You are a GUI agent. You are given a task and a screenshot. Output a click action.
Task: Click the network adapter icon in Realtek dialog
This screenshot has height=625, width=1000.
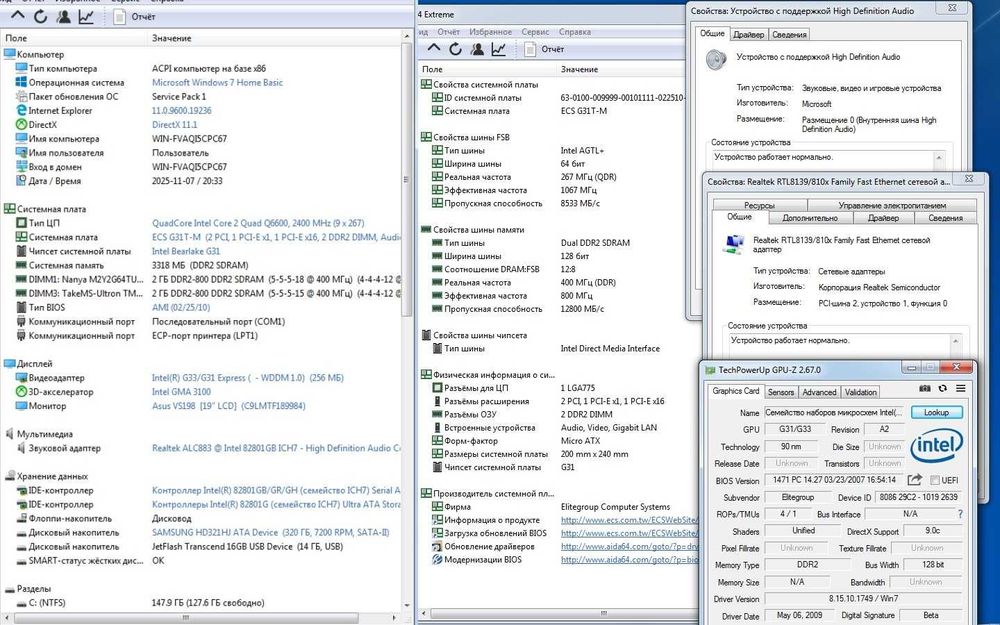pos(735,244)
